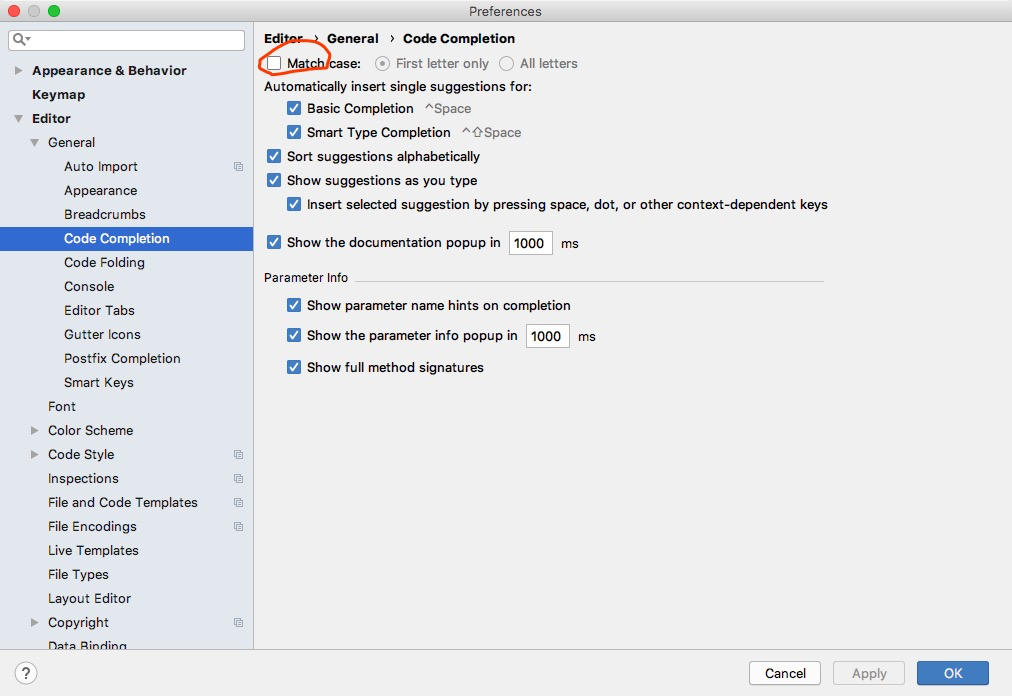The height and width of the screenshot is (696, 1012).
Task: Uncheck Sort suggestions alphabetically
Action: pyautogui.click(x=274, y=156)
